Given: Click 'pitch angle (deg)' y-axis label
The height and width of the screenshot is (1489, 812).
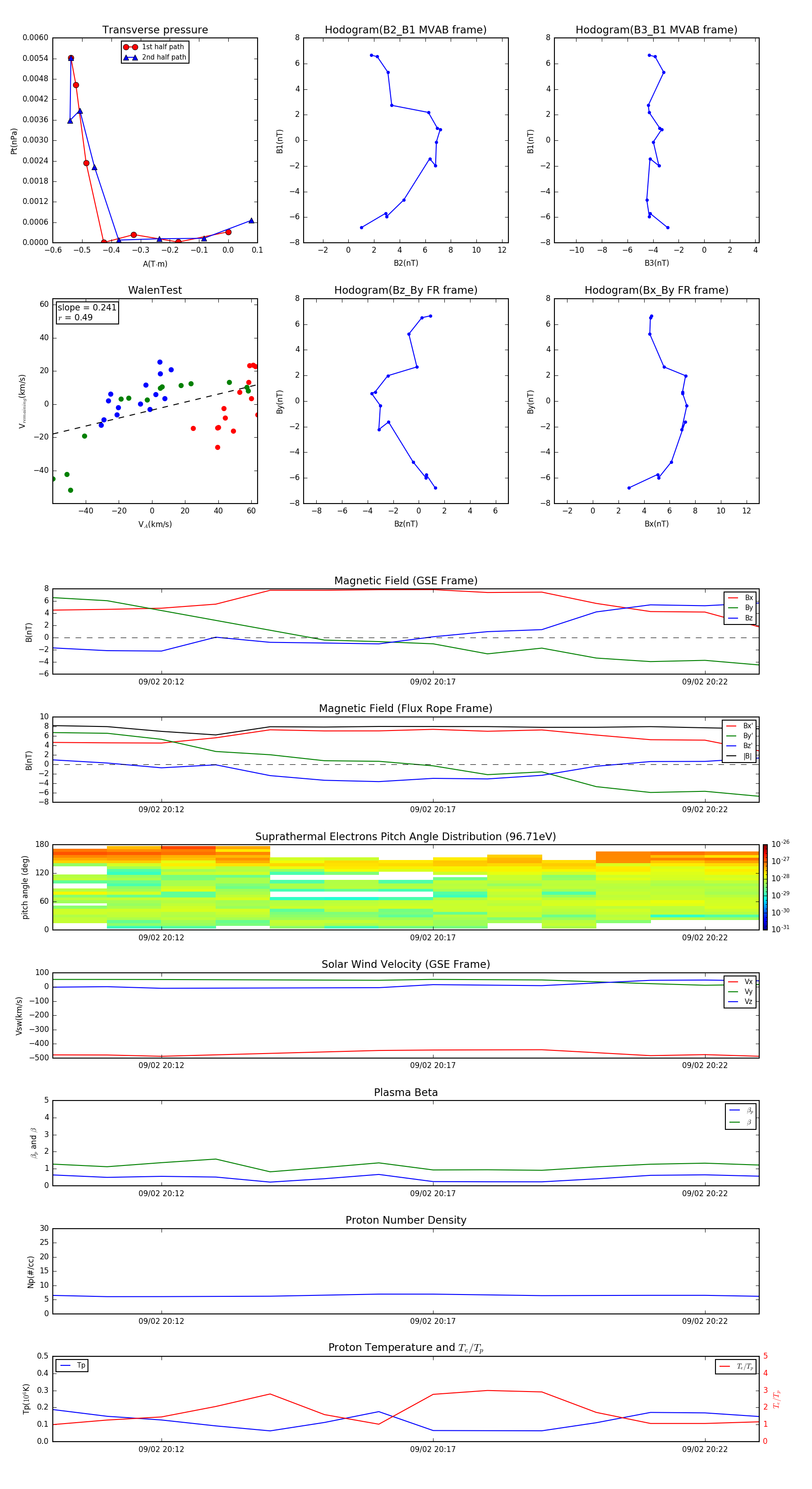Looking at the screenshot, I should [x=25, y=887].
